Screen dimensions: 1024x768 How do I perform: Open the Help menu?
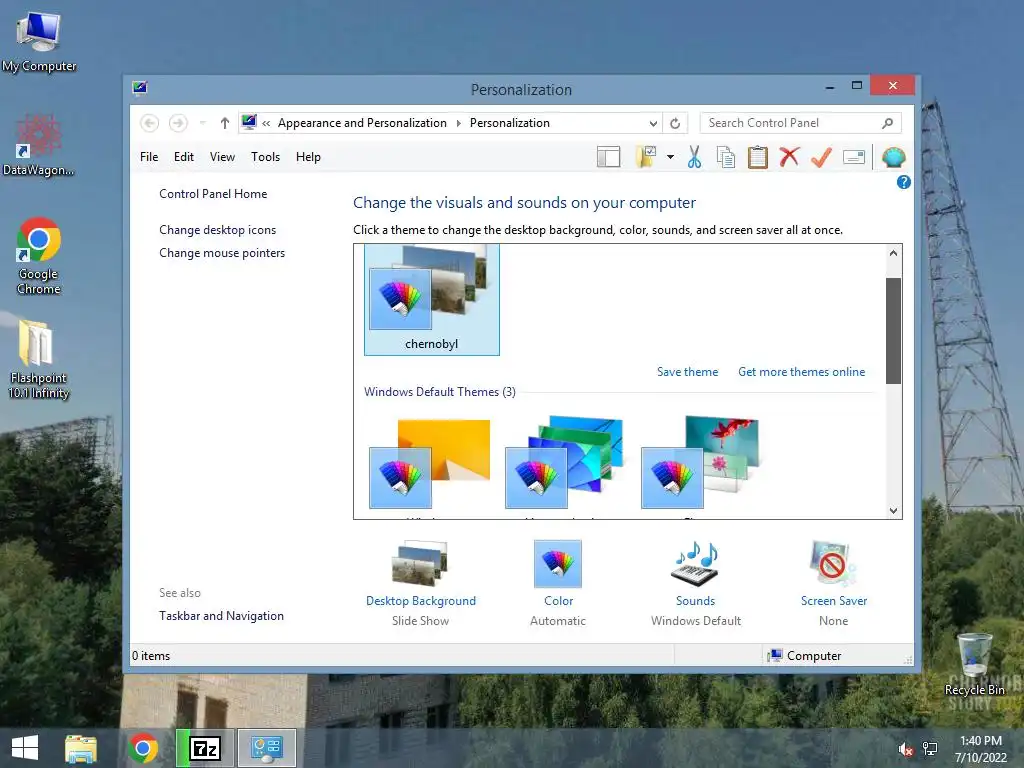308,157
